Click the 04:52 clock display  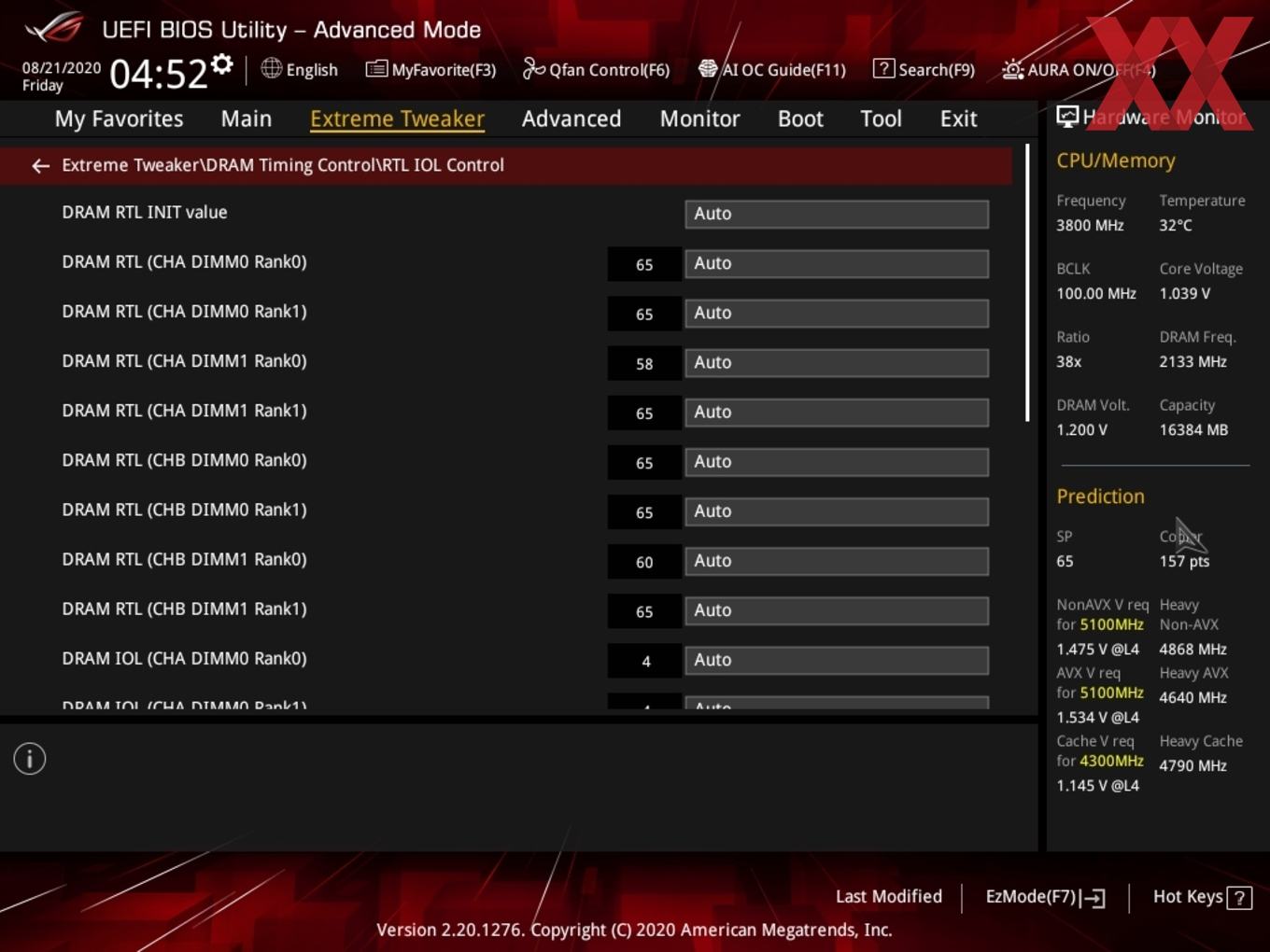point(159,74)
